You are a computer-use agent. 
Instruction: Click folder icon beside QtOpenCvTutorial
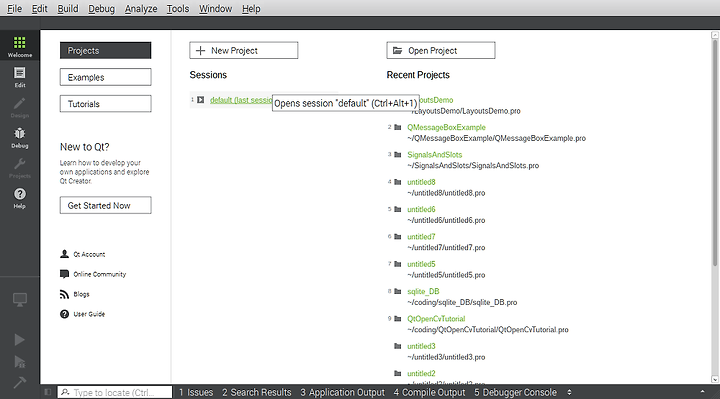tap(398, 319)
